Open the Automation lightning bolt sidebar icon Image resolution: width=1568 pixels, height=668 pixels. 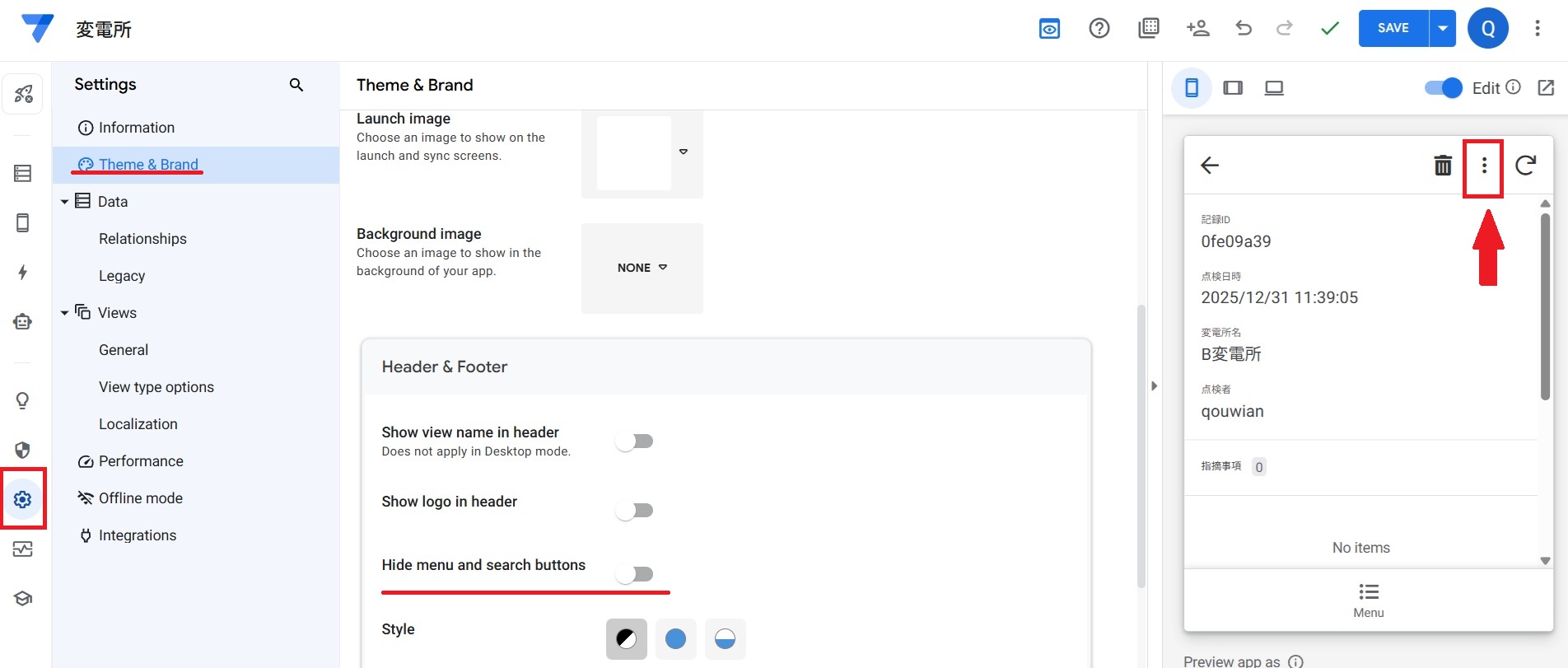[23, 273]
